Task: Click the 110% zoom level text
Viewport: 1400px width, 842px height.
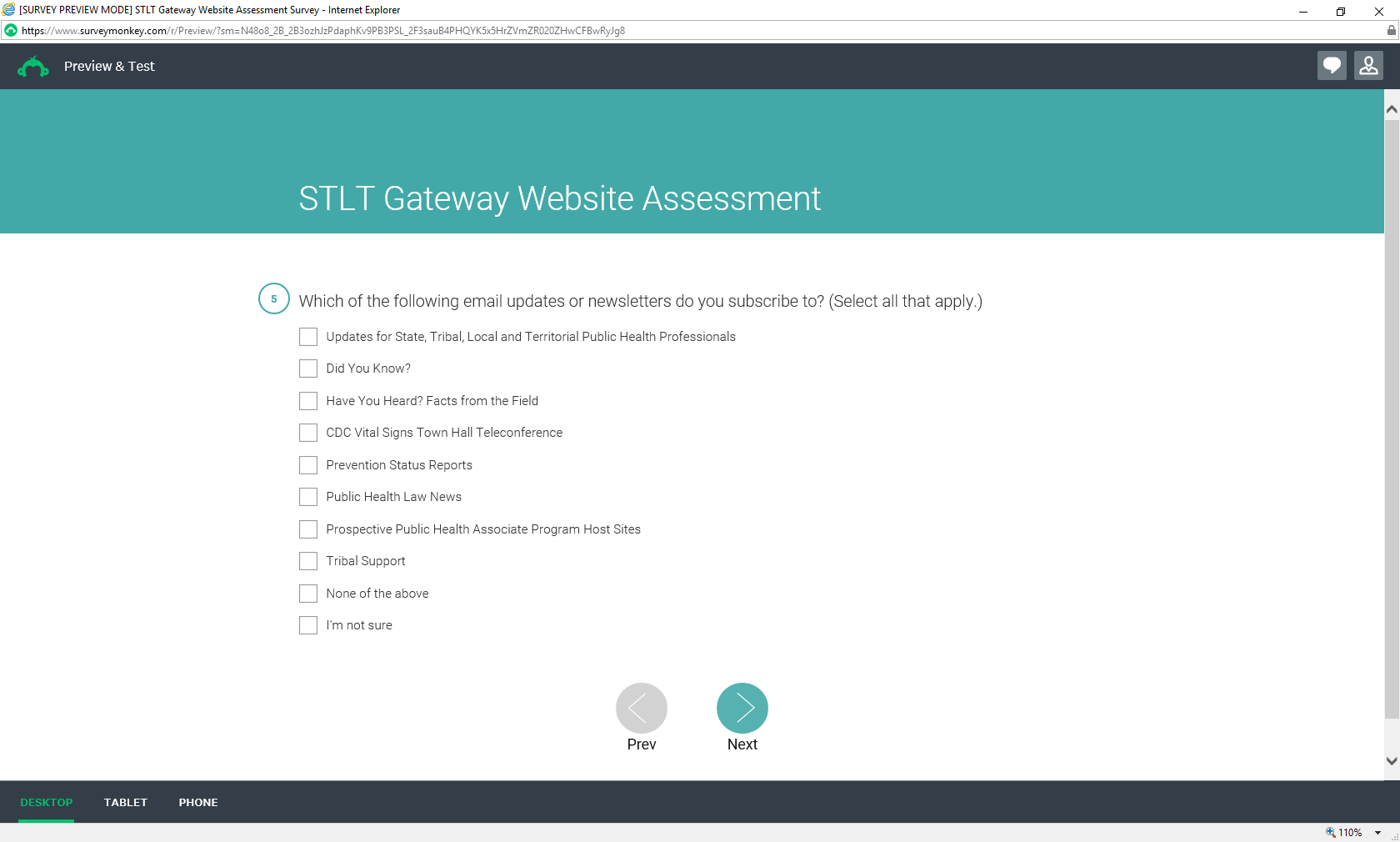Action: [1350, 833]
